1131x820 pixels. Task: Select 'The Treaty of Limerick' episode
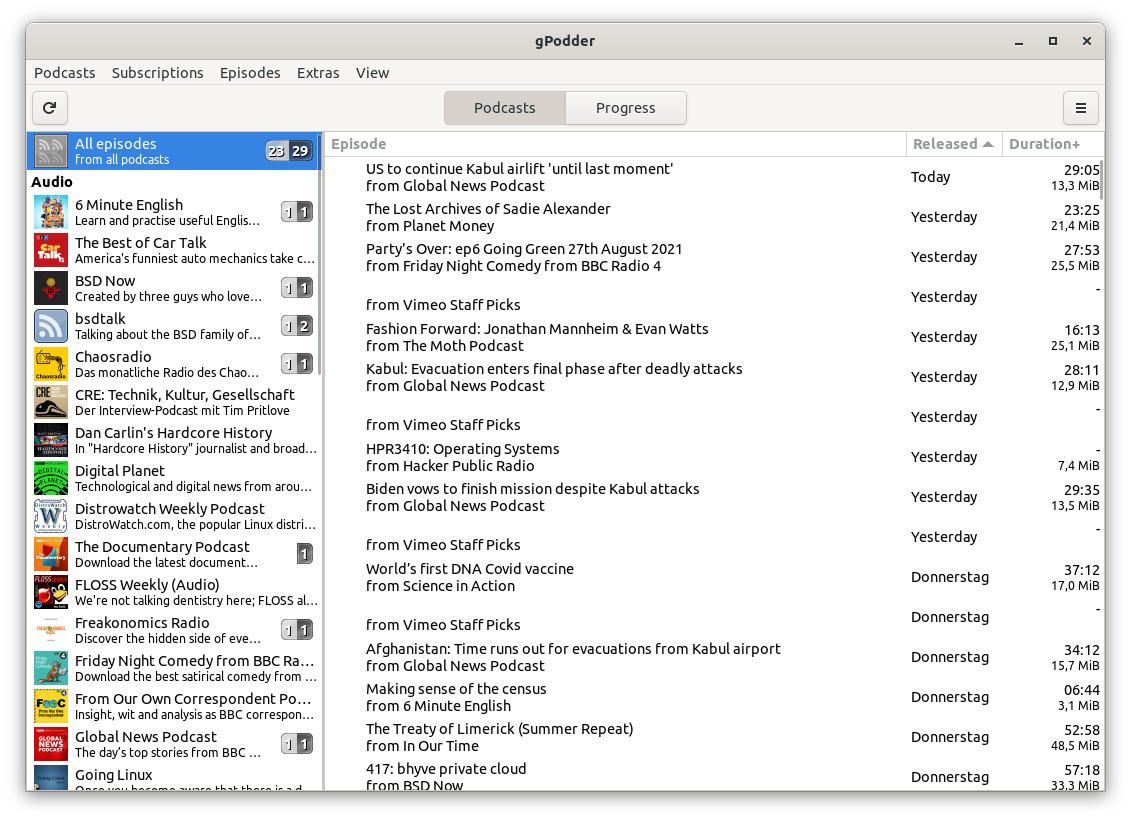[x=714, y=738]
